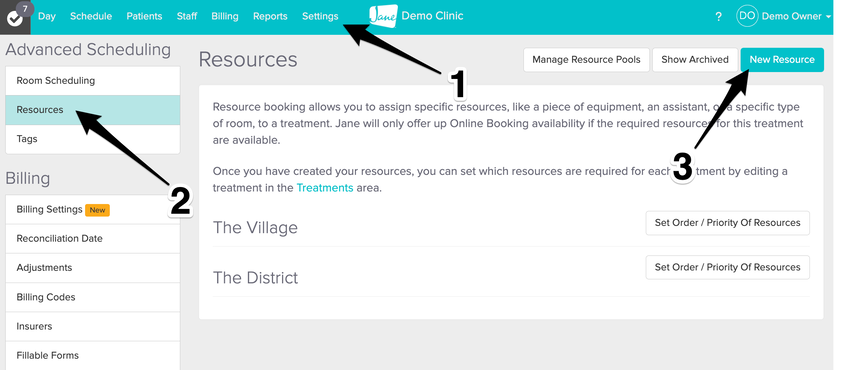Screen dimensions: 850x370
Task: Expand the Demo Owner account dropdown
Action: (x=796, y=16)
